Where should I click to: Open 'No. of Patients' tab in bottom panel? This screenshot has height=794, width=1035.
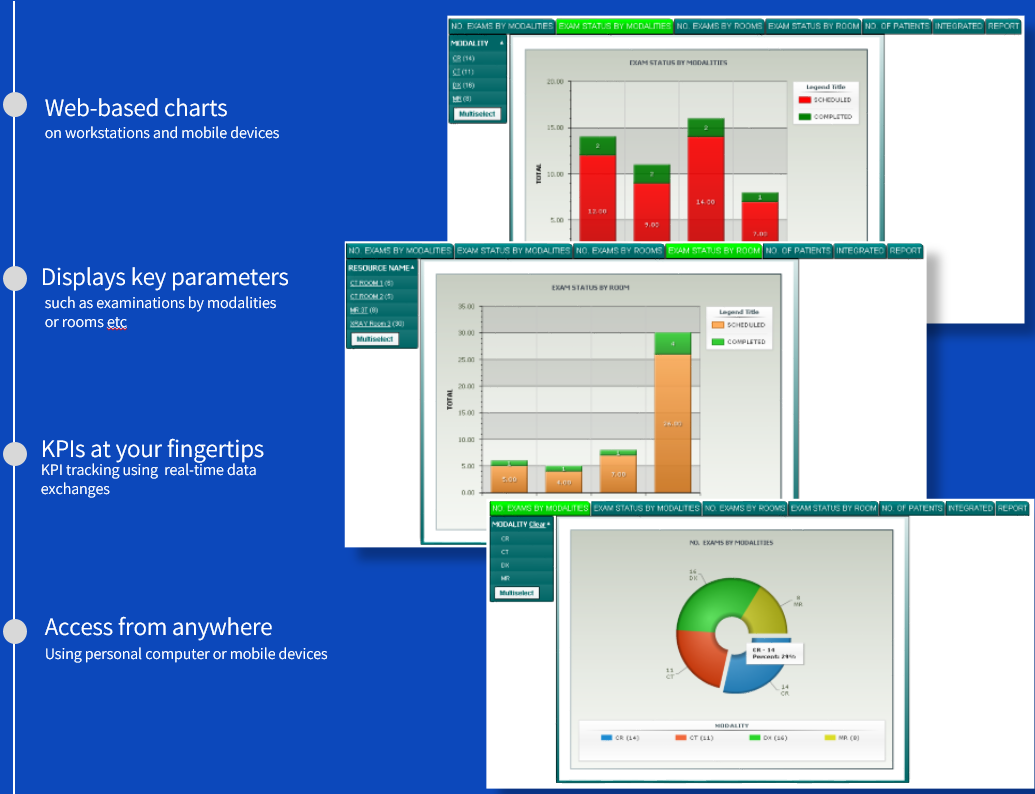(x=912, y=508)
